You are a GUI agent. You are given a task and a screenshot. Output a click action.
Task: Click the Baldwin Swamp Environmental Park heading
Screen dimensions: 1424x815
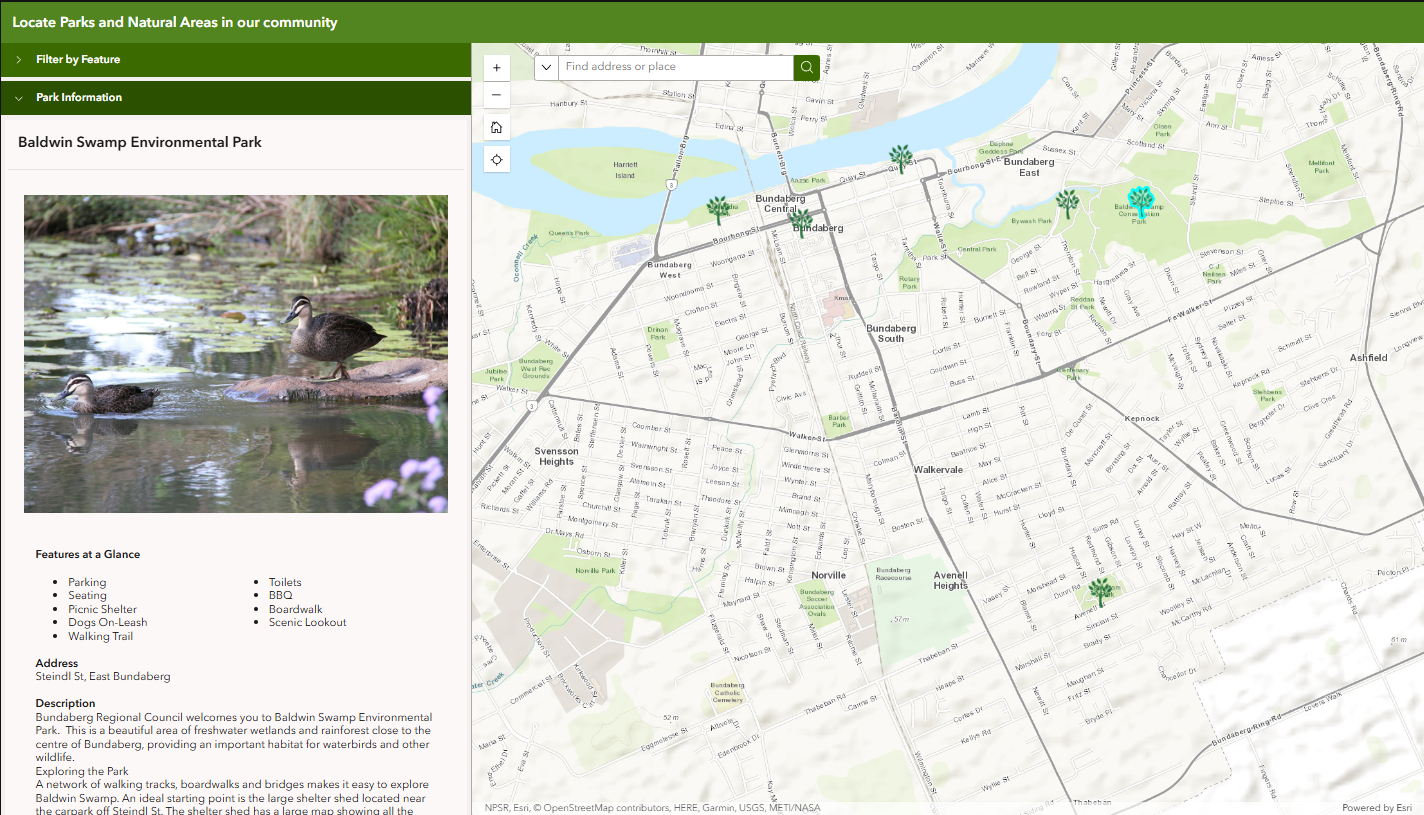tap(140, 142)
